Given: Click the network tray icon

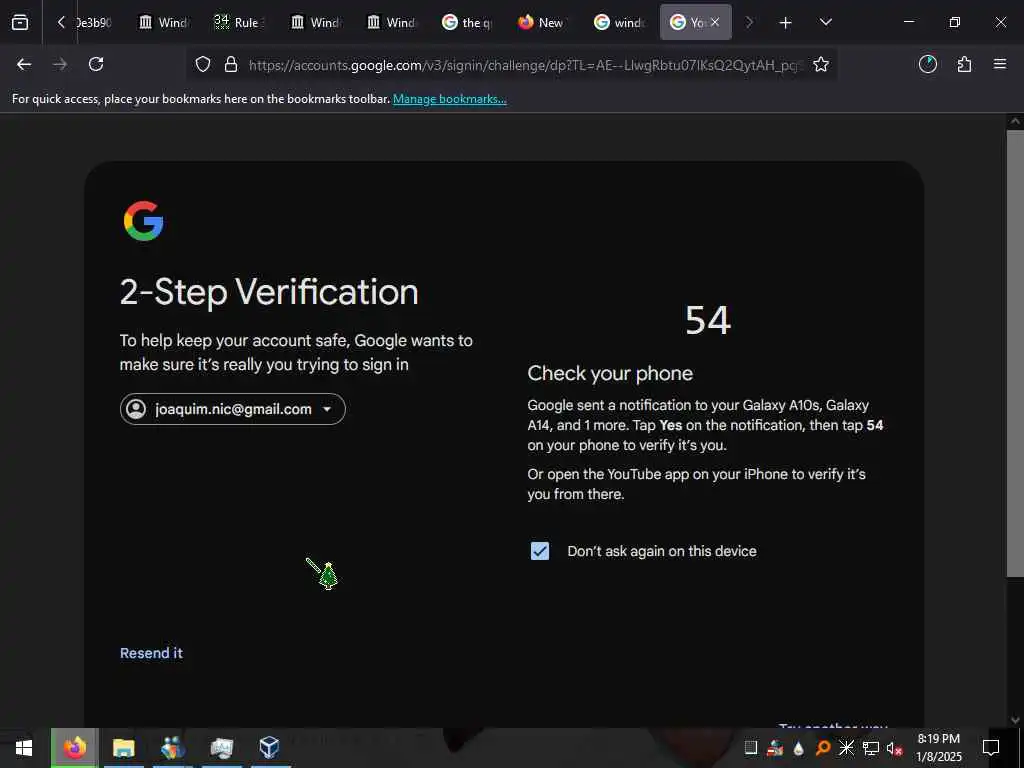Looking at the screenshot, I should 870,748.
